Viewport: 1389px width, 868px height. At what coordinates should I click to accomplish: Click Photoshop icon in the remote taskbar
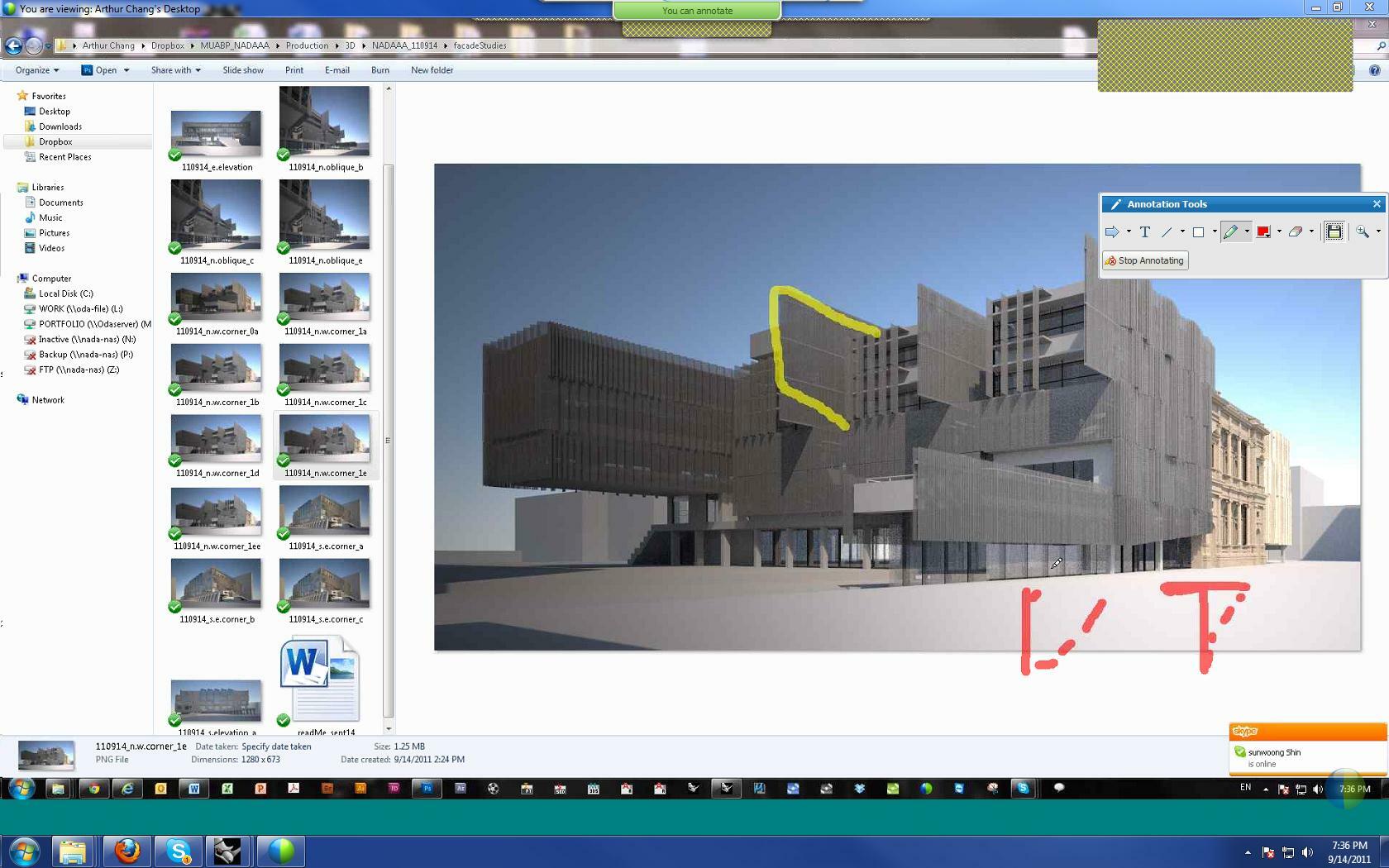pyautogui.click(x=427, y=789)
